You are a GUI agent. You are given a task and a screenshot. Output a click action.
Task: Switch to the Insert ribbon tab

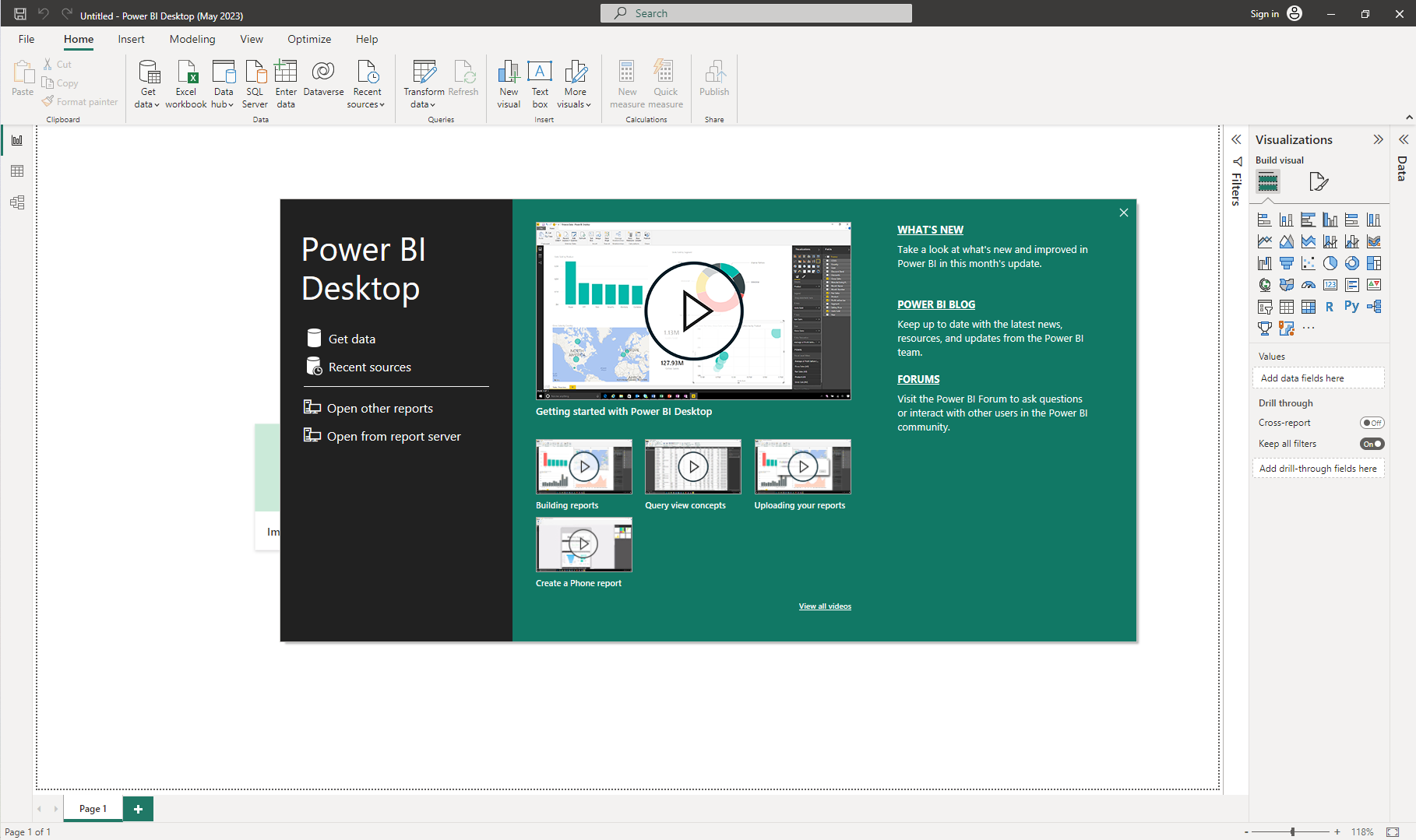point(131,39)
